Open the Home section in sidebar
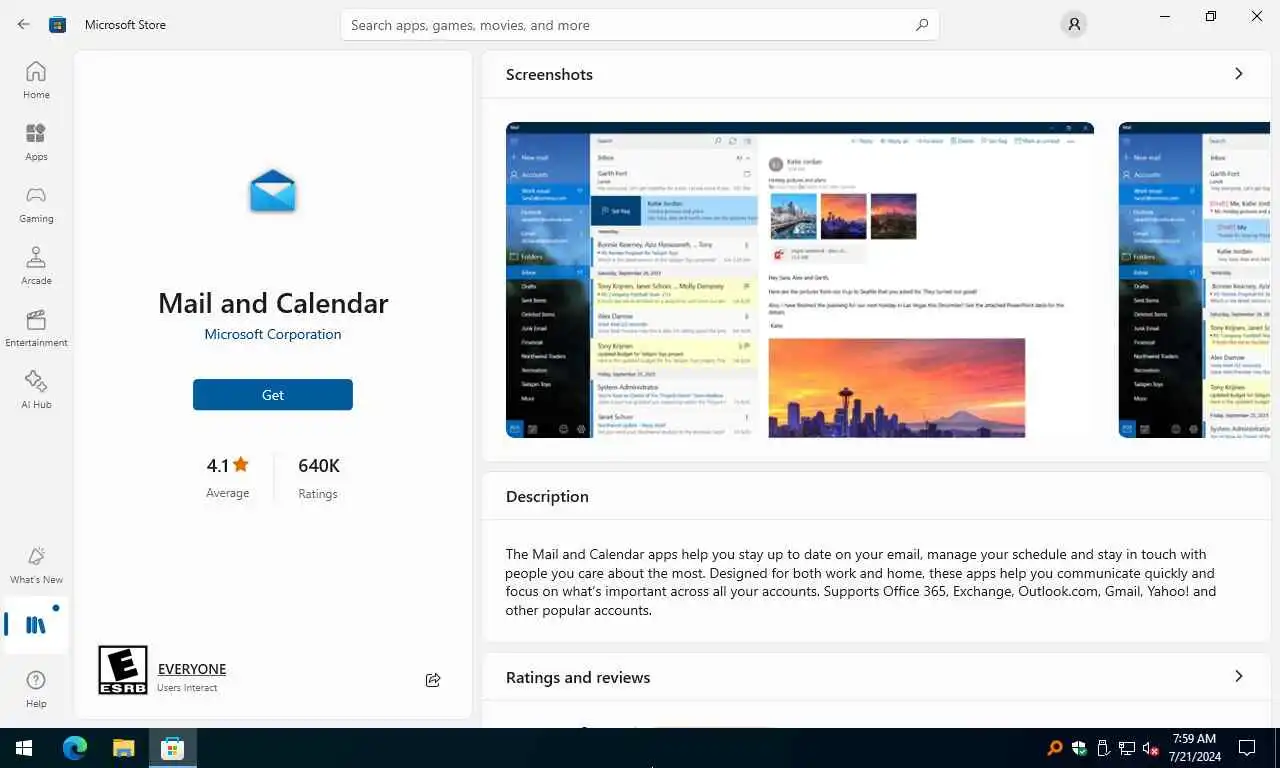This screenshot has width=1280, height=768. [x=36, y=80]
